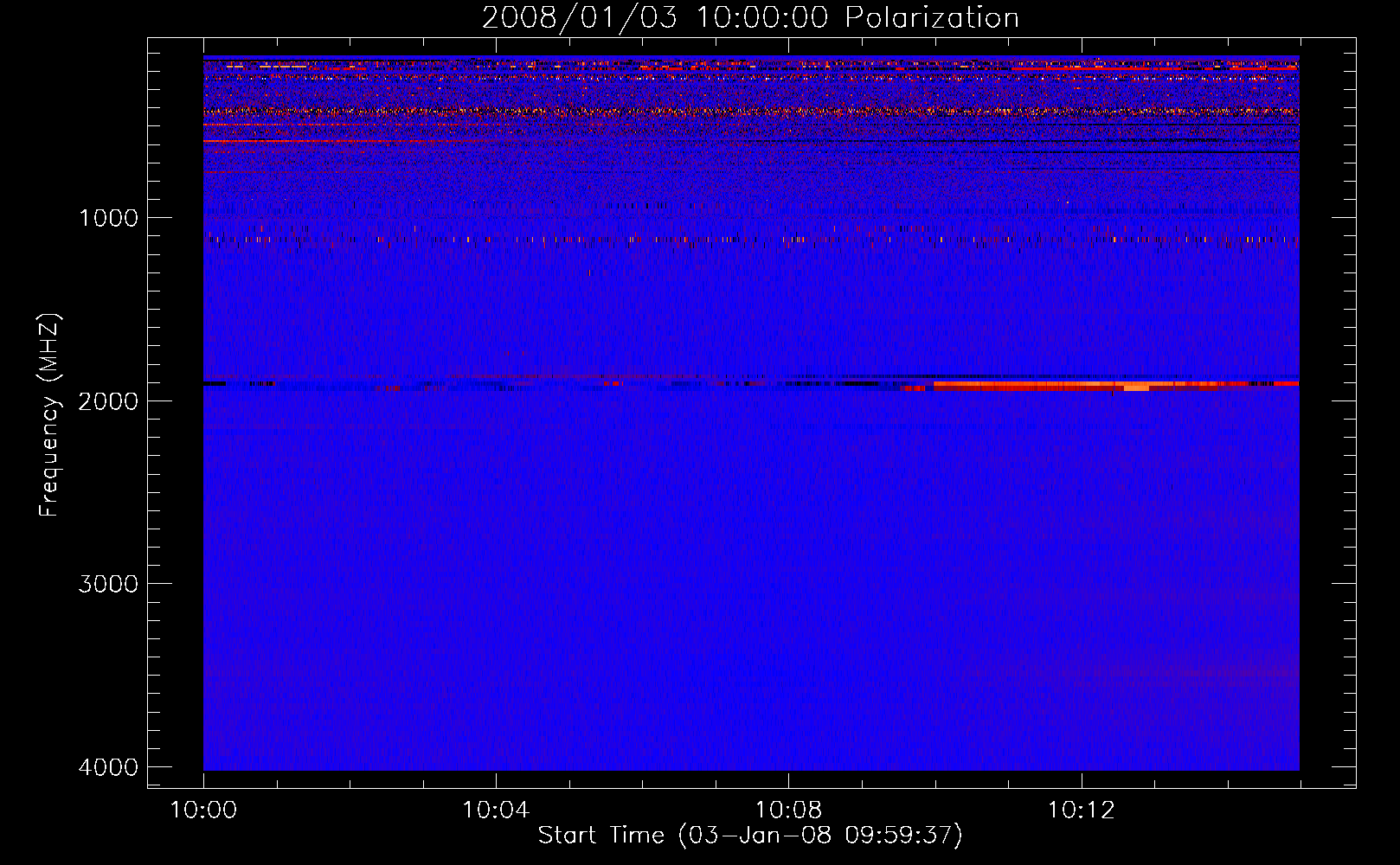The image size is (1400, 865).
Task: Select the 3000 frequency axis label
Action: 108,584
